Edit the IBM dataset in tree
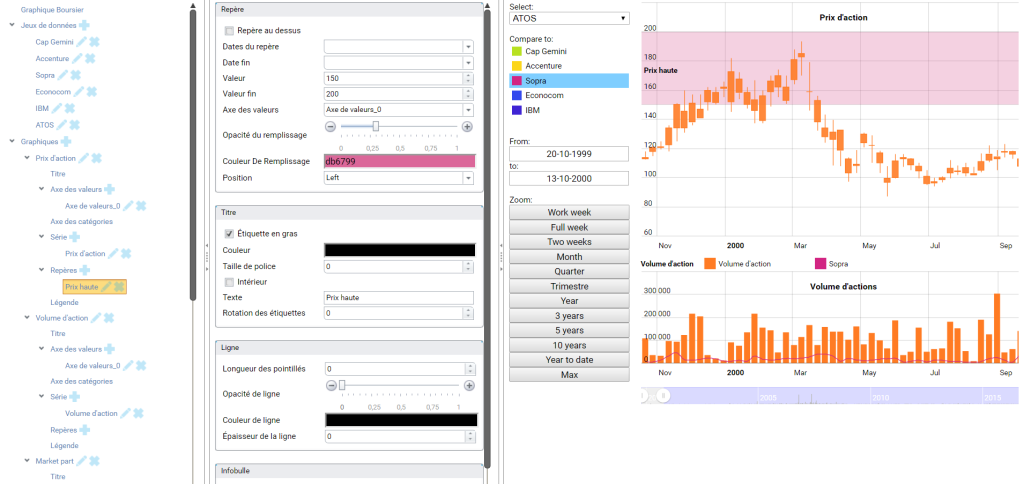 point(57,108)
